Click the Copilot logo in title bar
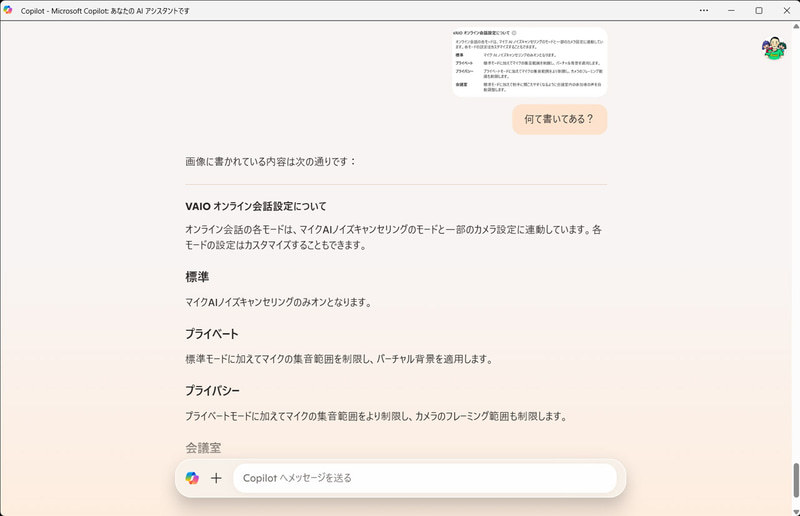 [8, 10]
